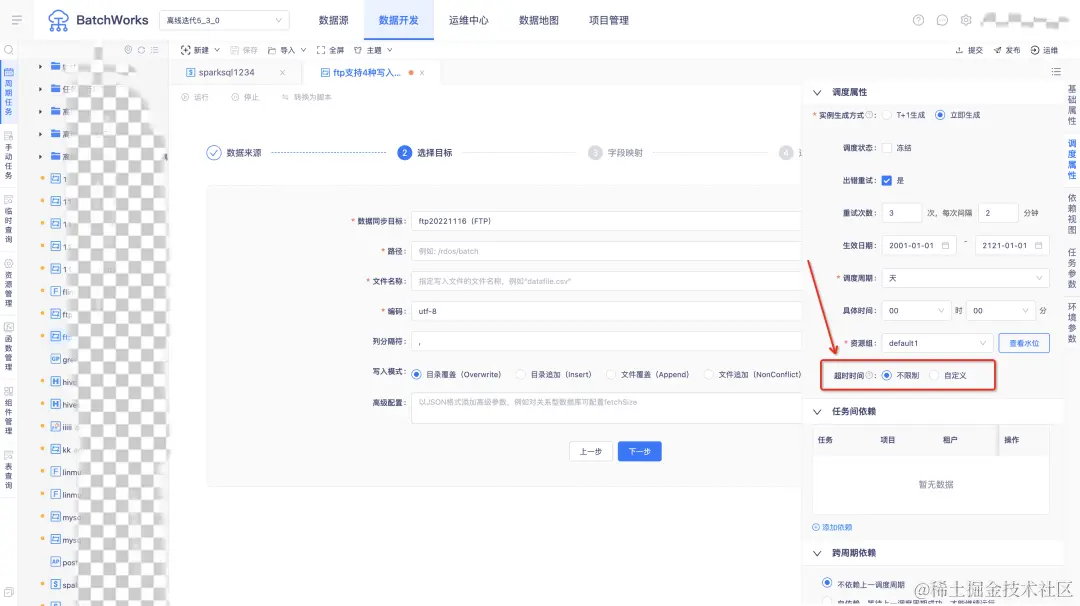Click 转换为脚本 convert-to-script button
This screenshot has width=1080, height=606.
pos(307,97)
